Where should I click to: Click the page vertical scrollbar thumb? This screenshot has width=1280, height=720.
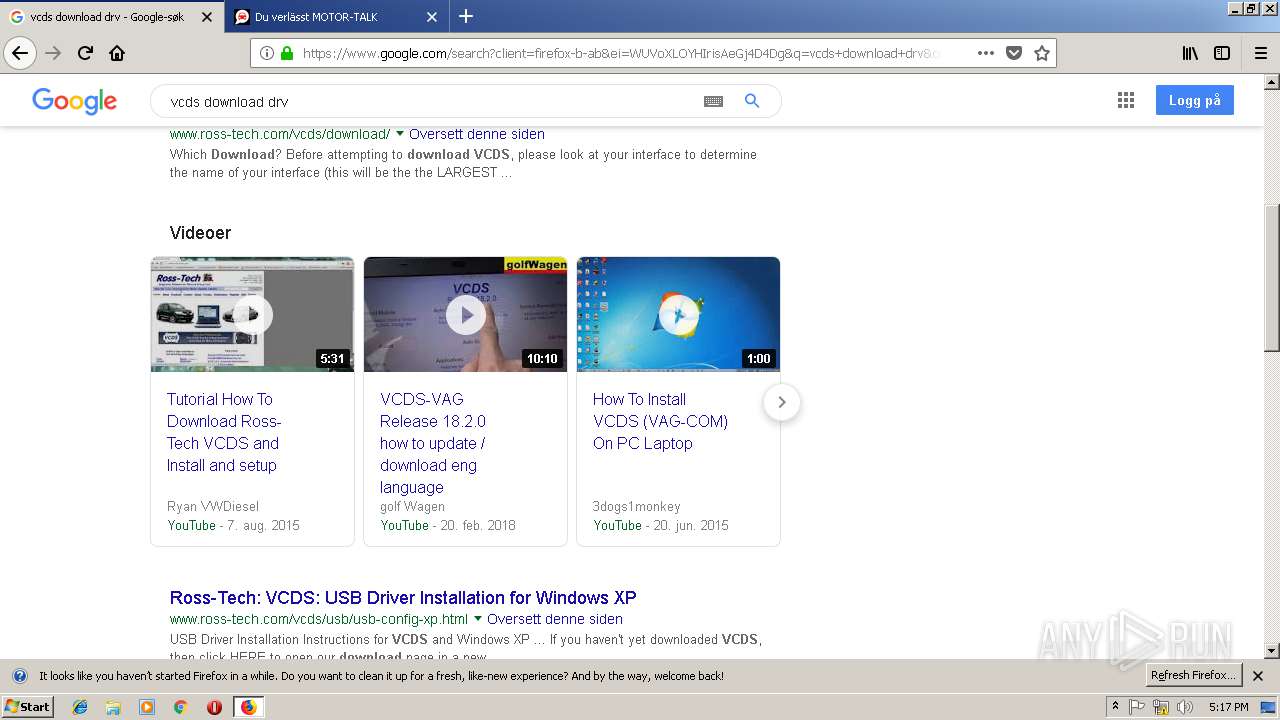click(1271, 277)
